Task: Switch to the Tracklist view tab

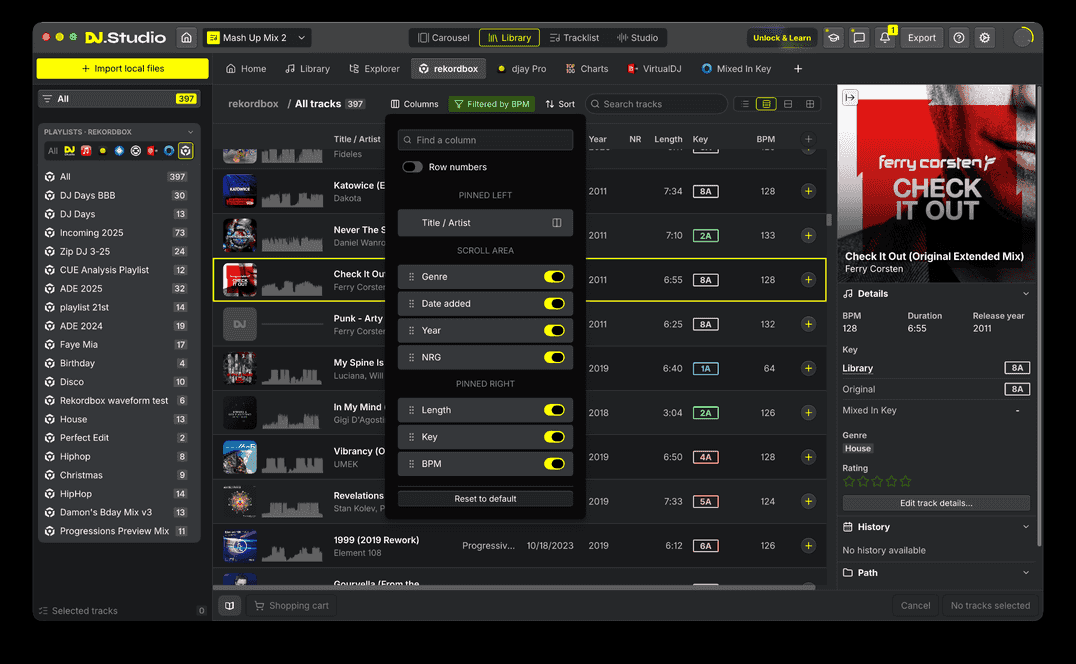Action: point(574,38)
